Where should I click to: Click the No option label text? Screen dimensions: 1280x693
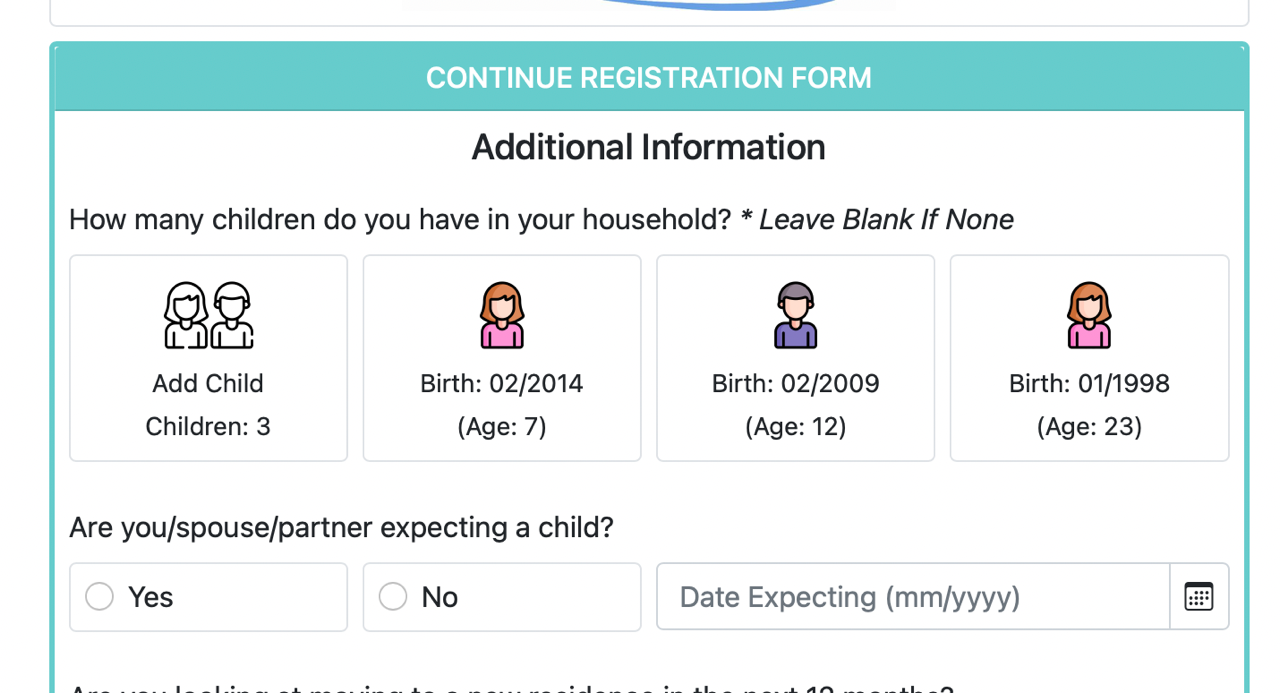pos(440,597)
